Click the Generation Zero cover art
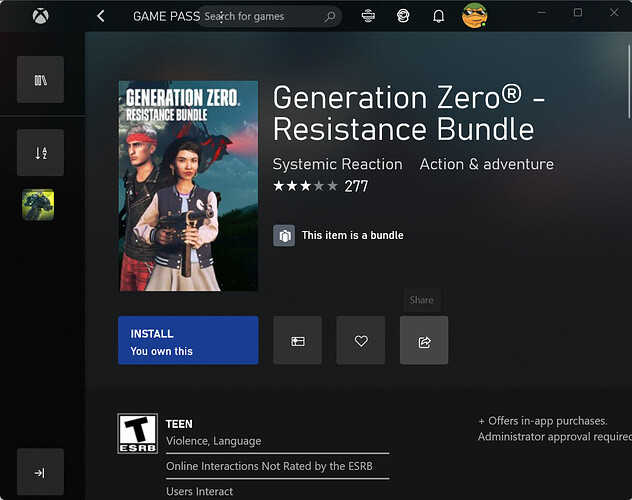Image resolution: width=632 pixels, height=500 pixels. 189,186
